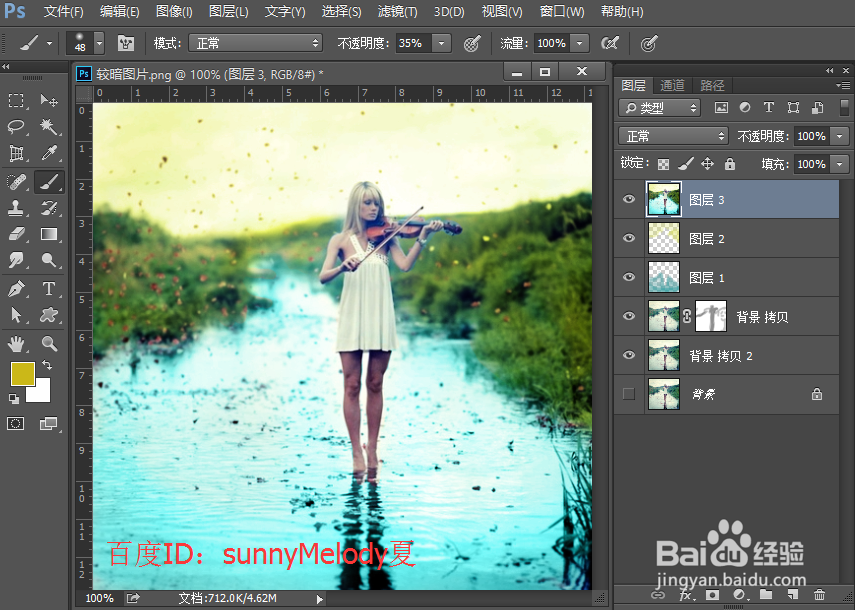Select the Brush tool in toolbox
855x610 pixels.
49,182
